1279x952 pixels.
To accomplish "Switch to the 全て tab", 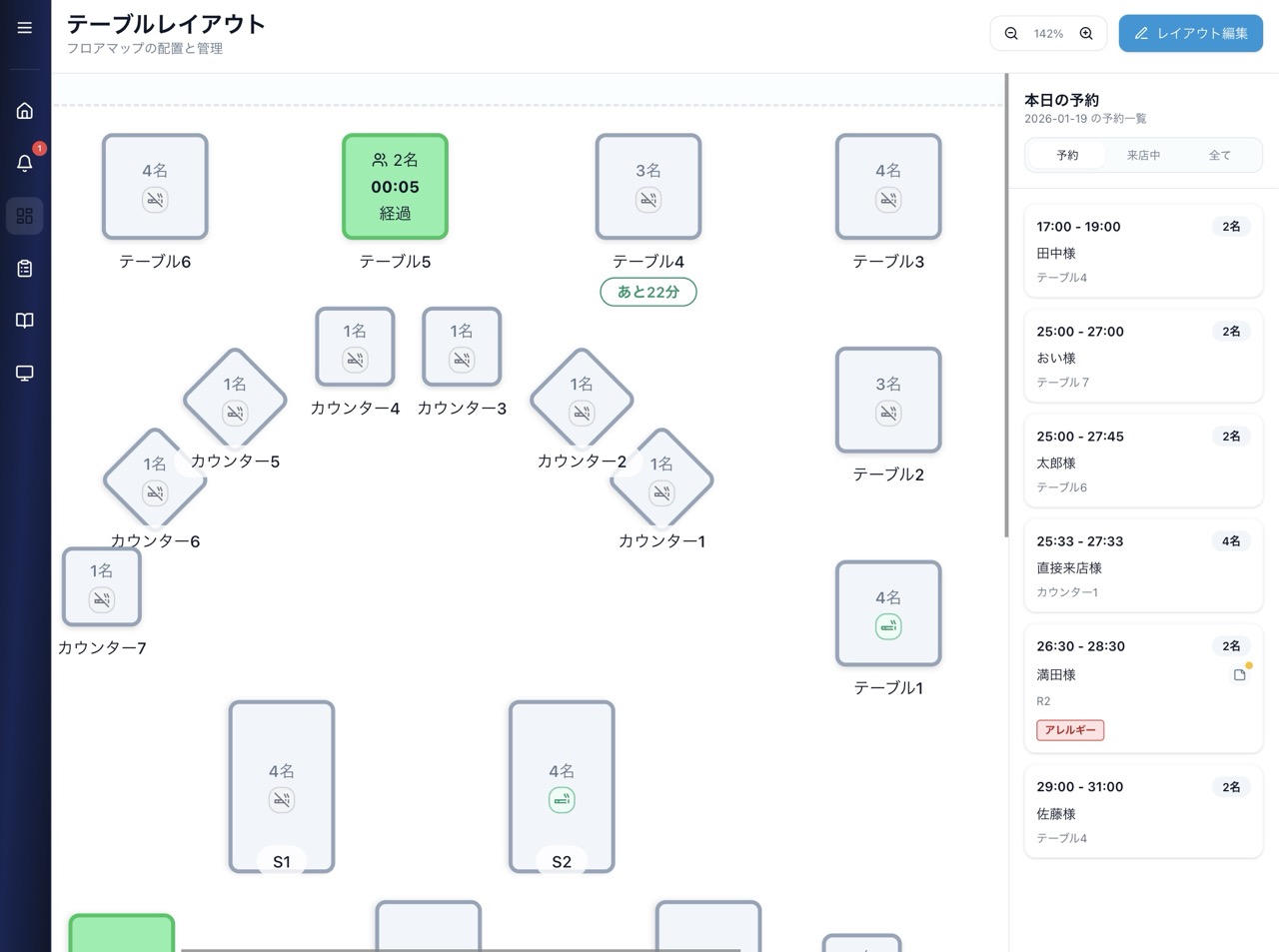I will click(x=1220, y=155).
